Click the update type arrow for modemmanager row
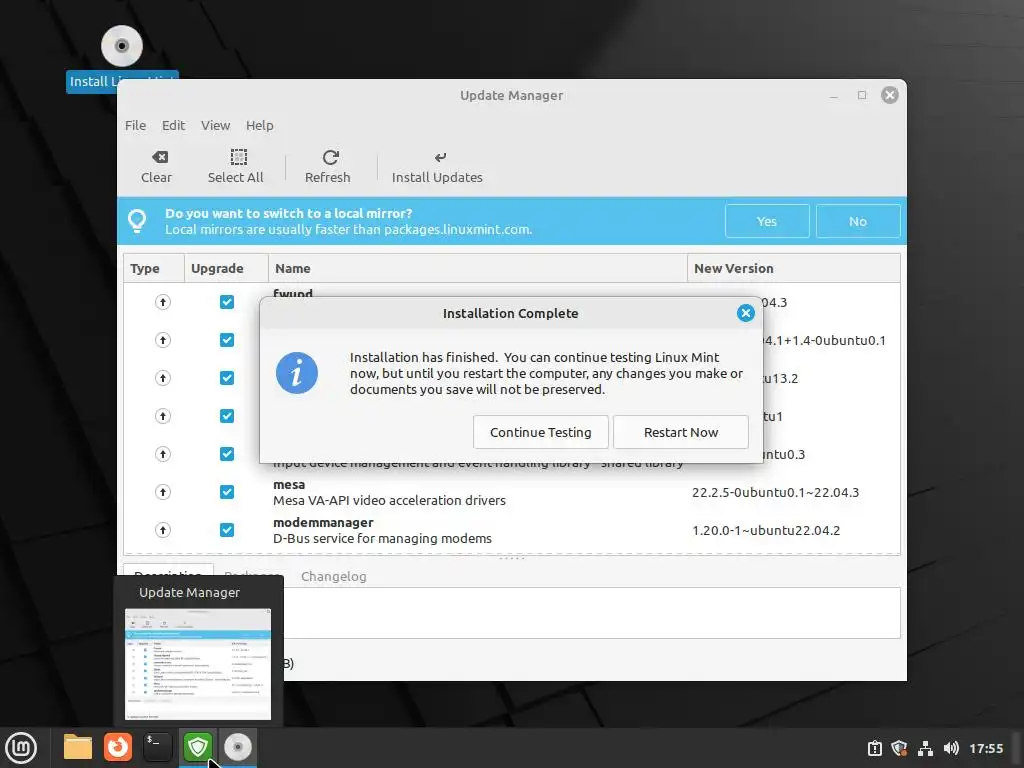Image resolution: width=1024 pixels, height=768 pixels. 163,530
